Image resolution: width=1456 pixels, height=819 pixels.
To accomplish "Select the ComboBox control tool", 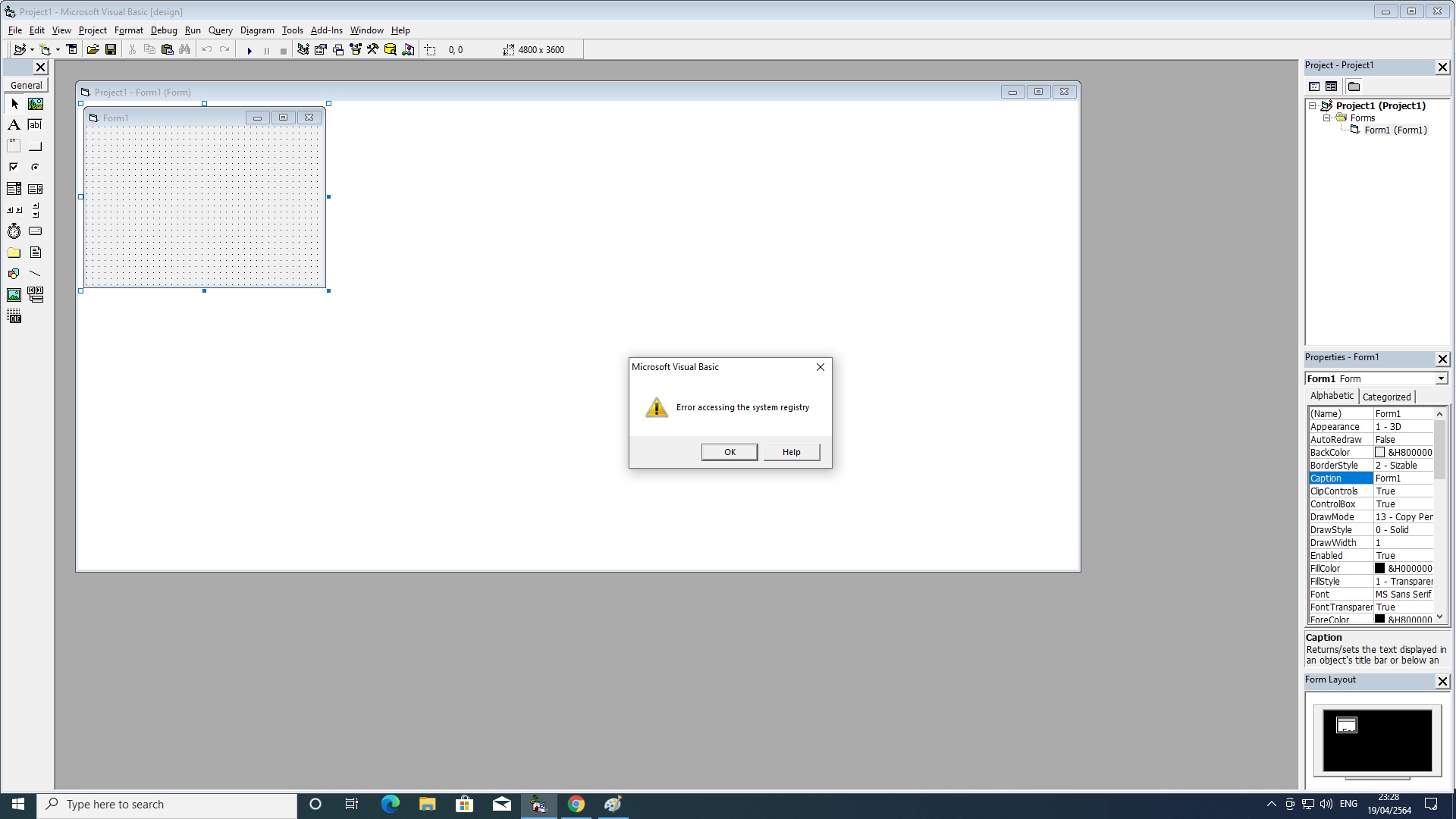I will click(x=14, y=189).
